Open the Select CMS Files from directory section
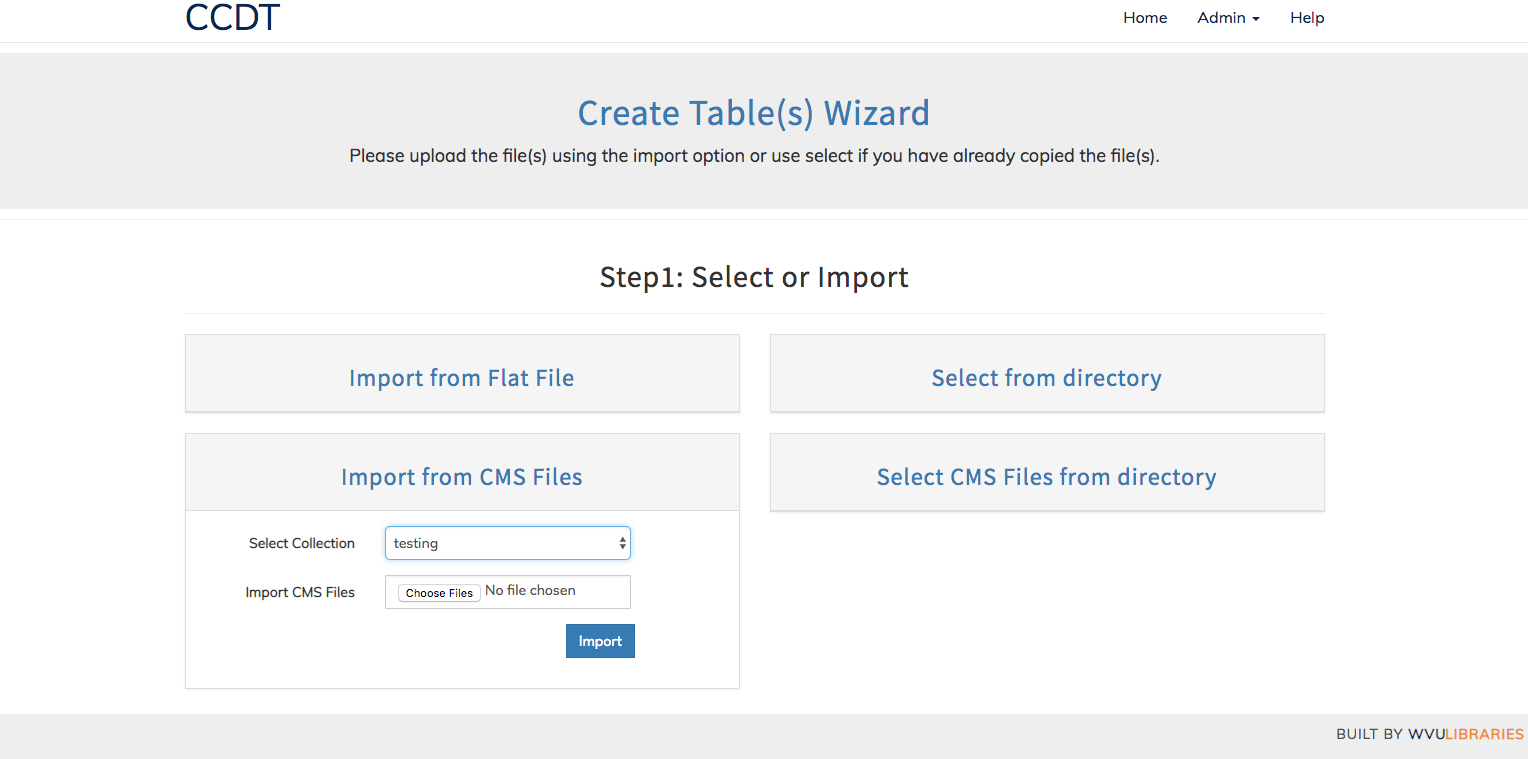The image size is (1528, 759). coord(1046,476)
